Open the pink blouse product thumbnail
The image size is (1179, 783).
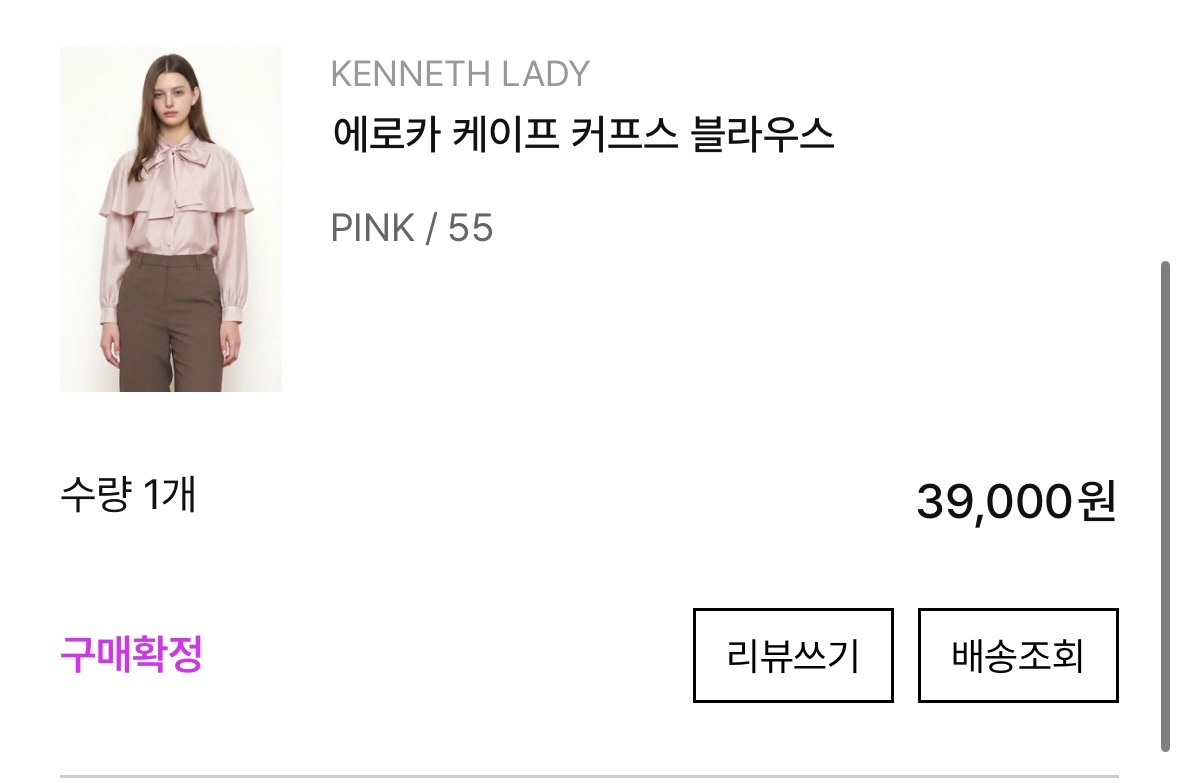171,219
